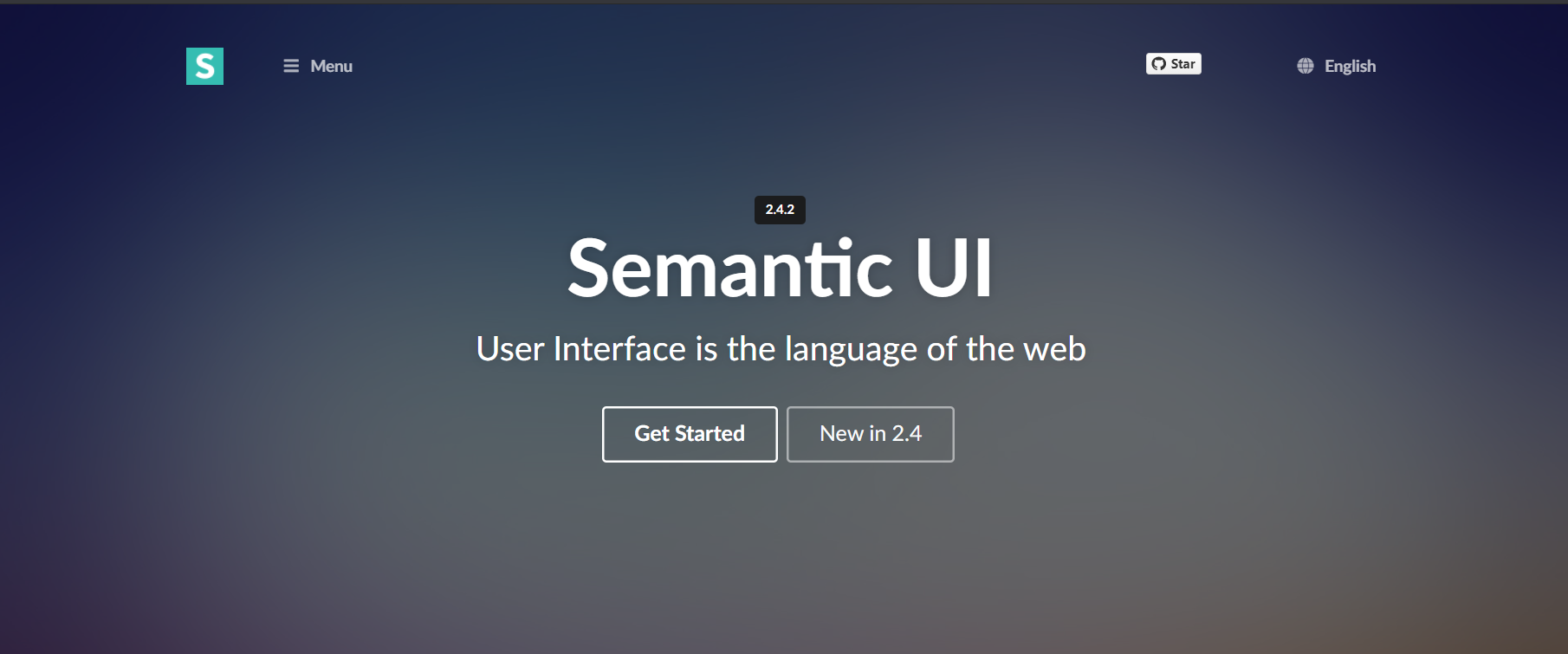Open the English language dropdown
The height and width of the screenshot is (654, 1568).
1337,66
